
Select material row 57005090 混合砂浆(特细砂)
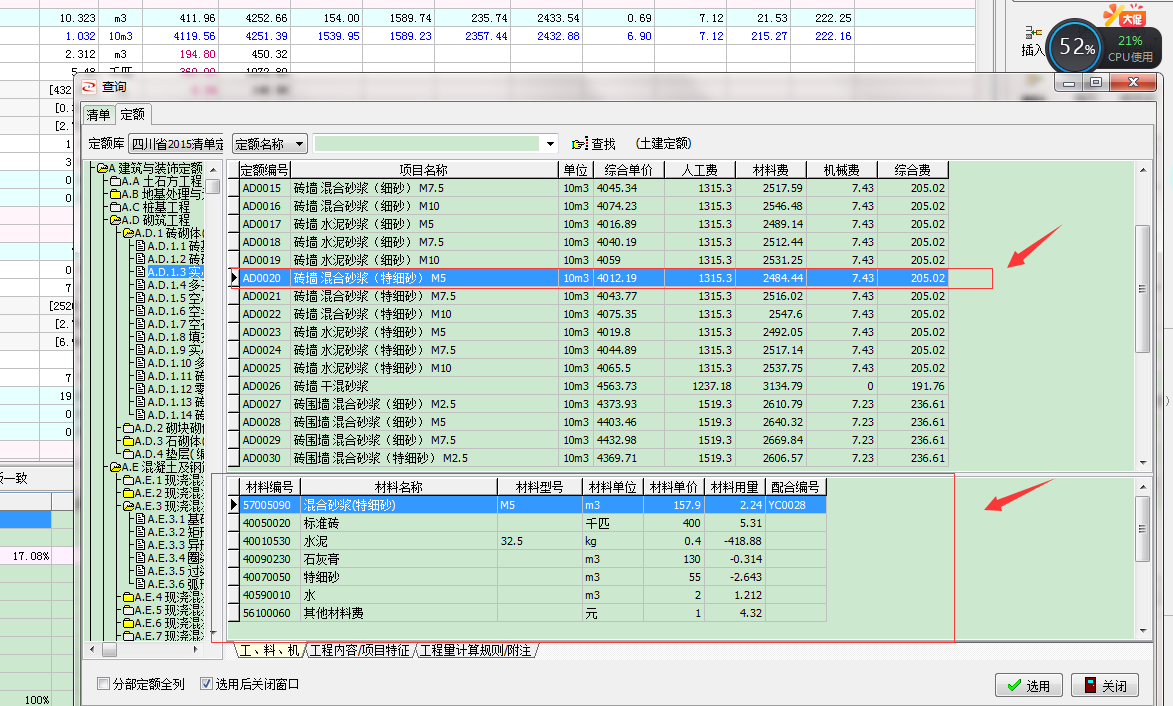pyautogui.click(x=533, y=505)
